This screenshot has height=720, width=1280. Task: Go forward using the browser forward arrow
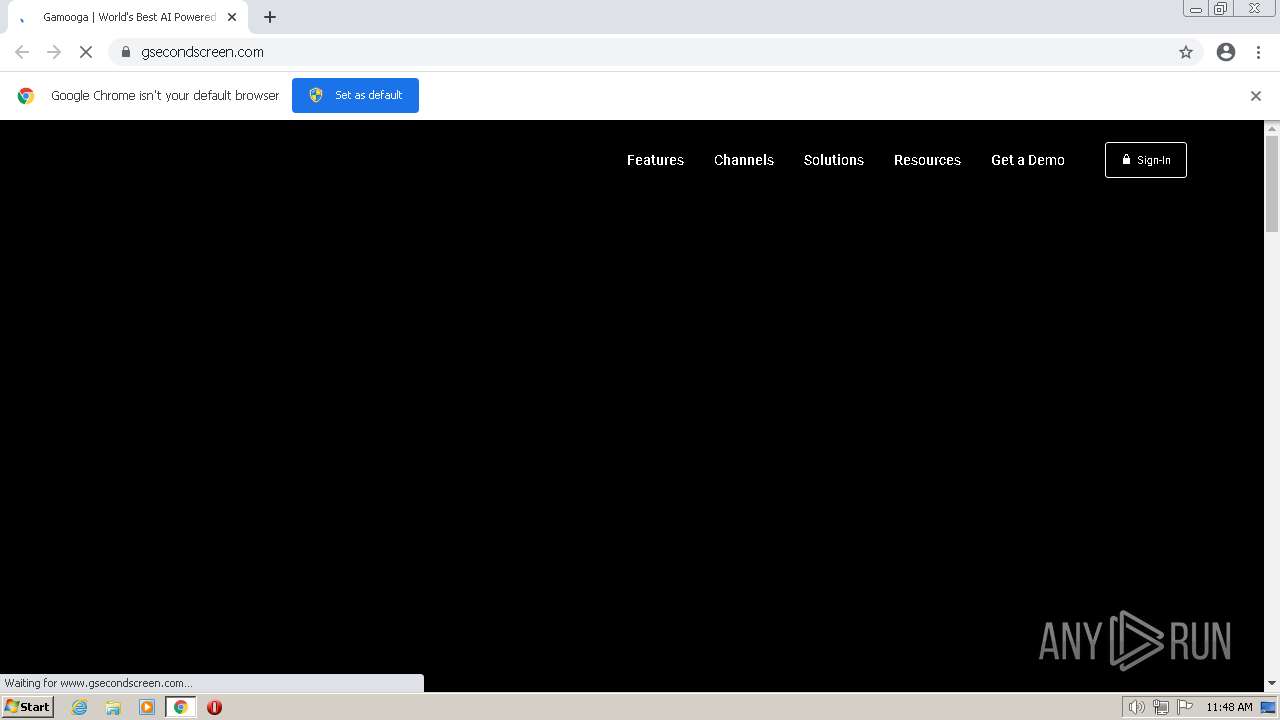coord(54,52)
